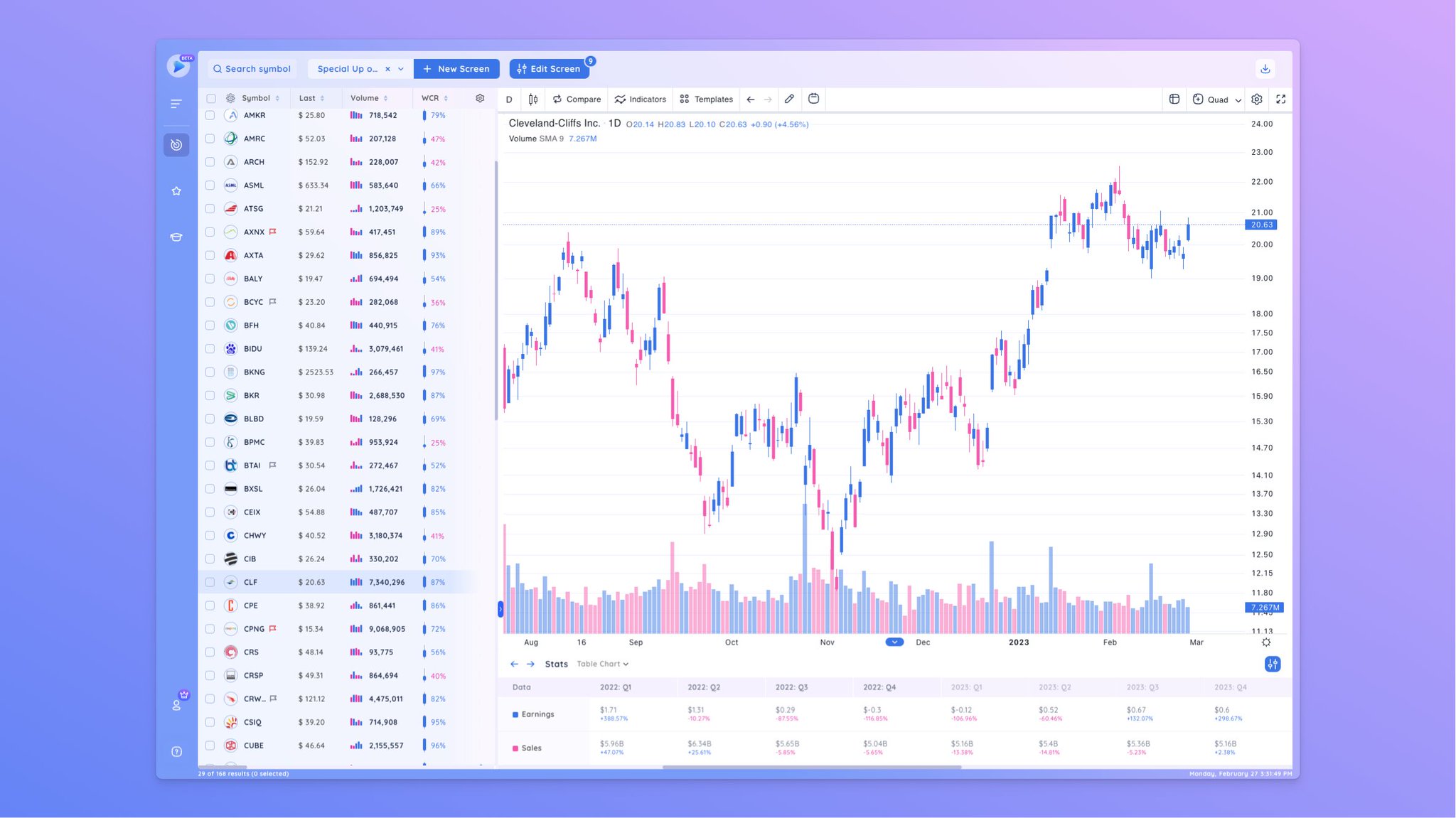Expand the Special Up screen dropdown
1456x818 pixels.
coord(401,69)
